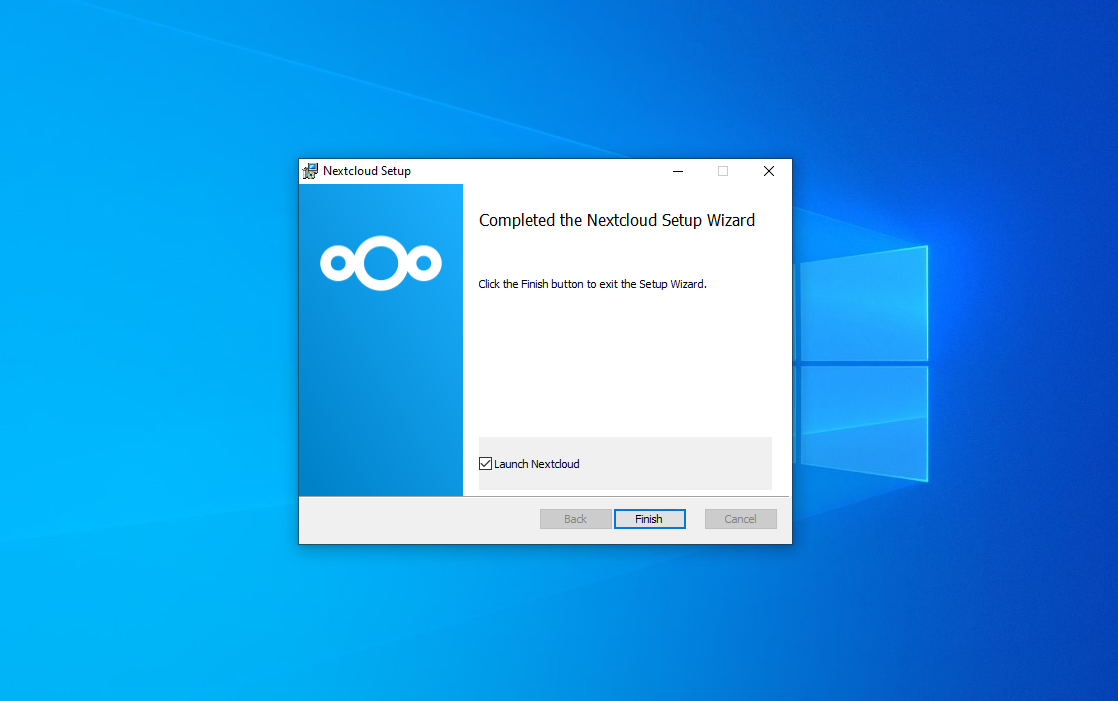1118x701 pixels.
Task: Close the Nextcloud Setup window
Action: (x=769, y=171)
